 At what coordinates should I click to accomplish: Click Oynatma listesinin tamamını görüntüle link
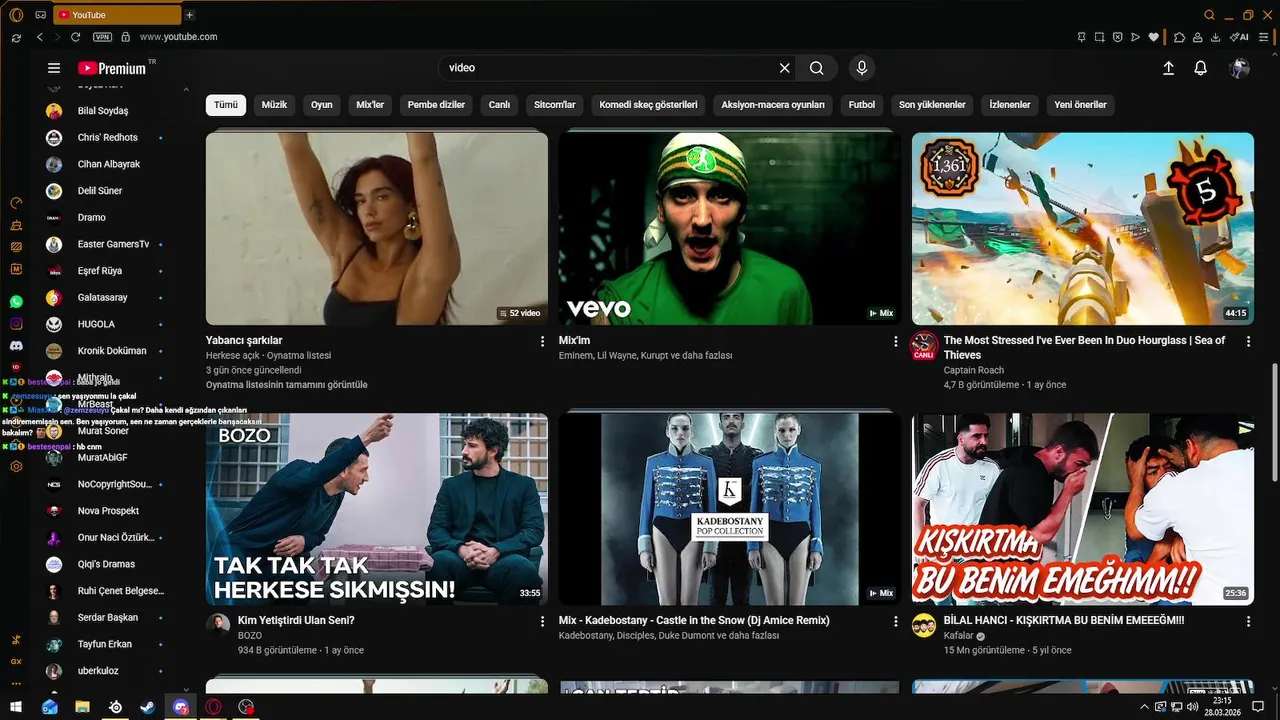coord(287,385)
